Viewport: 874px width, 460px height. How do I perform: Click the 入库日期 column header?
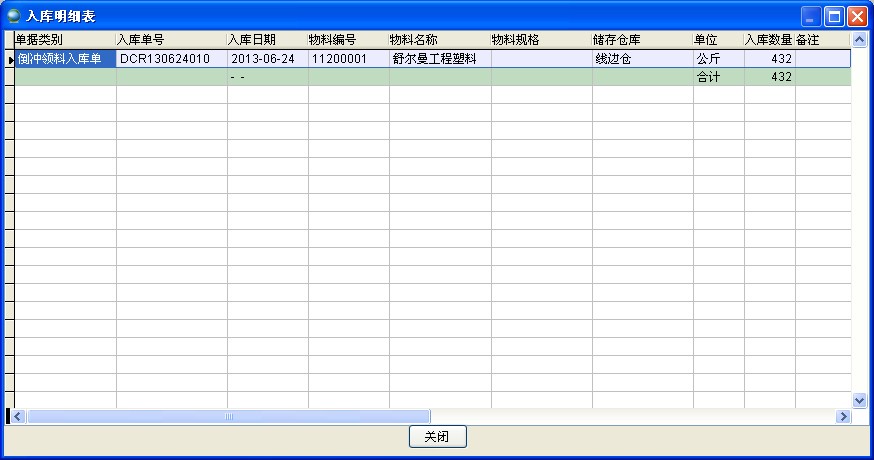[267, 40]
